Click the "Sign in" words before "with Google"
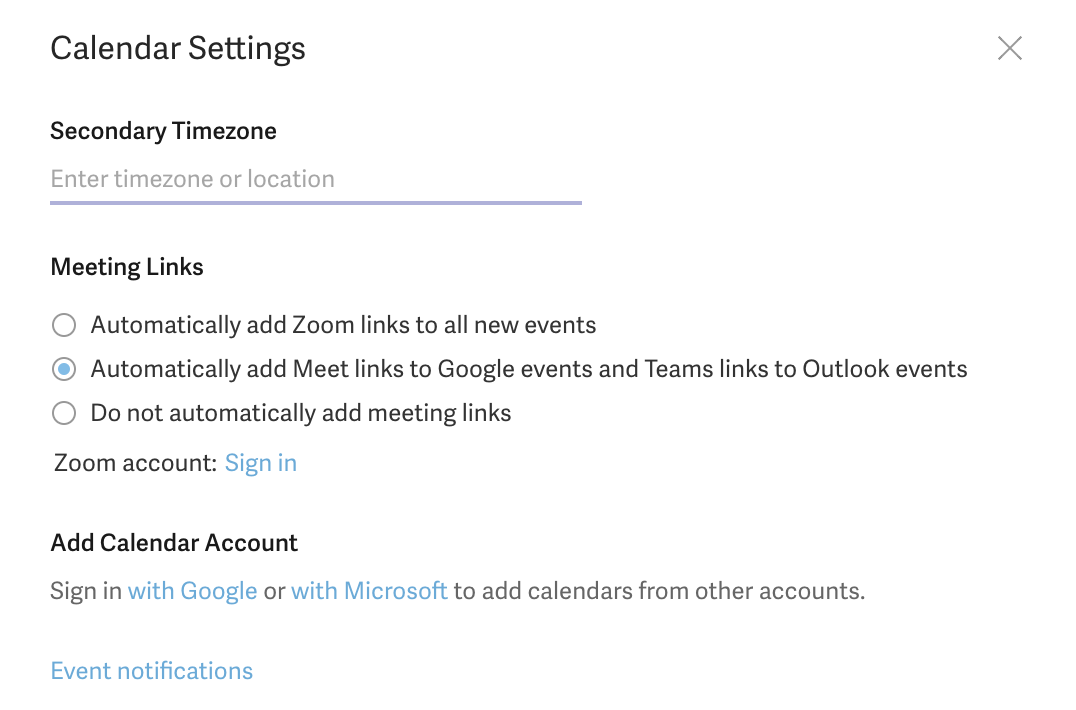The image size is (1076, 710). pos(86,591)
